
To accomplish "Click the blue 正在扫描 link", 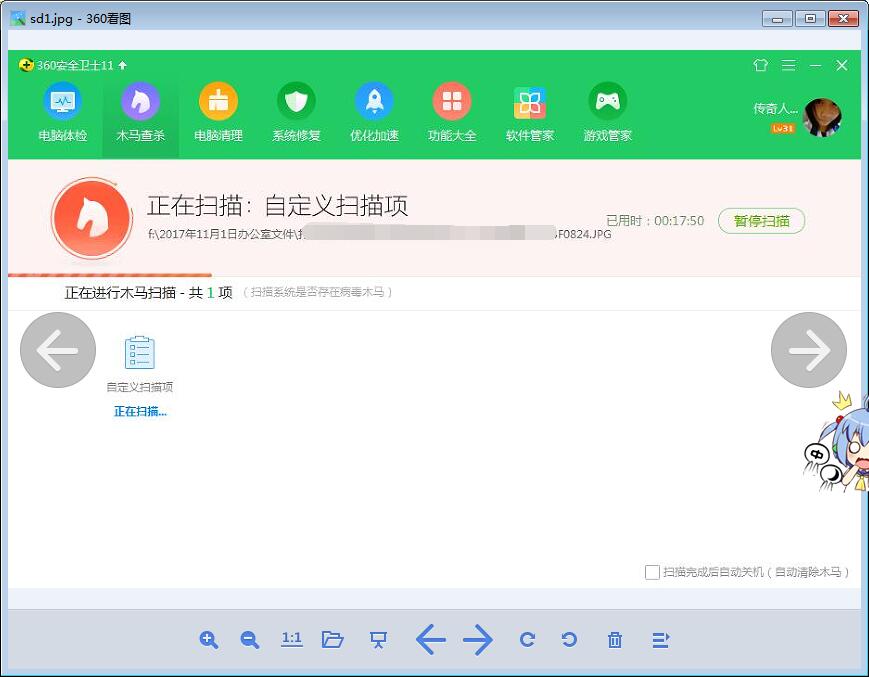I will (x=139, y=411).
